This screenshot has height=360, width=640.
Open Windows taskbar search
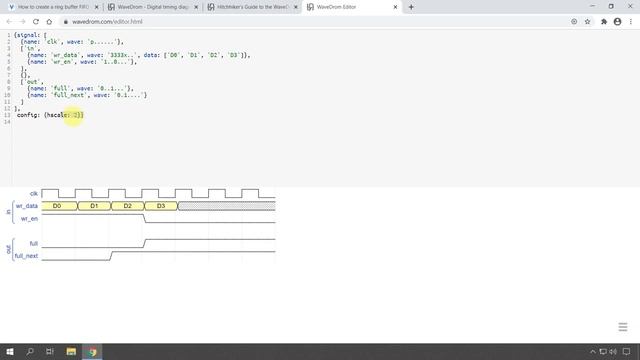pyautogui.click(x=30, y=351)
